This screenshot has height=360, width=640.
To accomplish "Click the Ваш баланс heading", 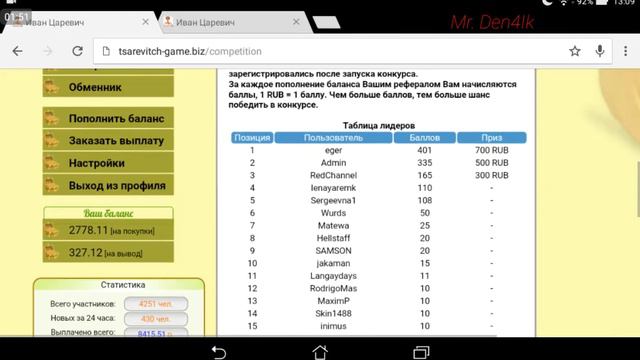I will (108, 213).
